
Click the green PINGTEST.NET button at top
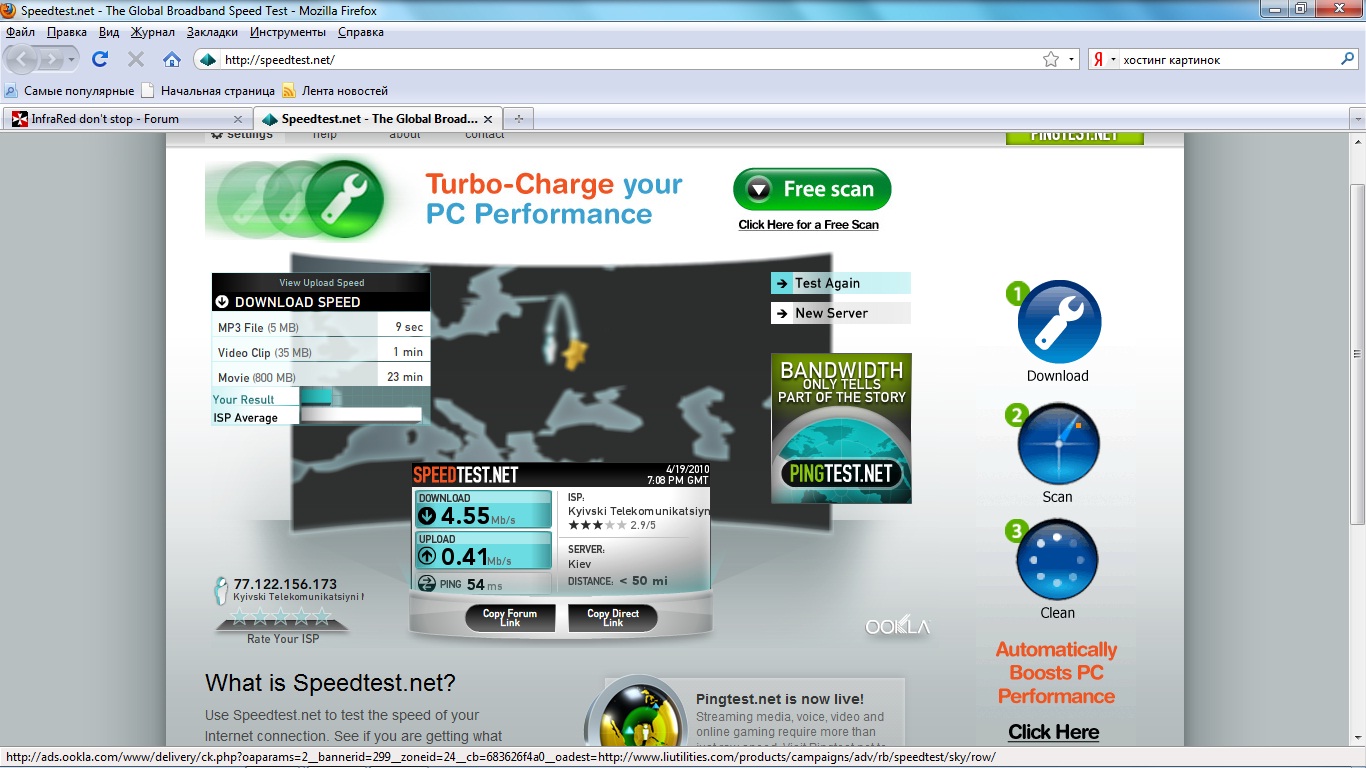(x=1074, y=137)
